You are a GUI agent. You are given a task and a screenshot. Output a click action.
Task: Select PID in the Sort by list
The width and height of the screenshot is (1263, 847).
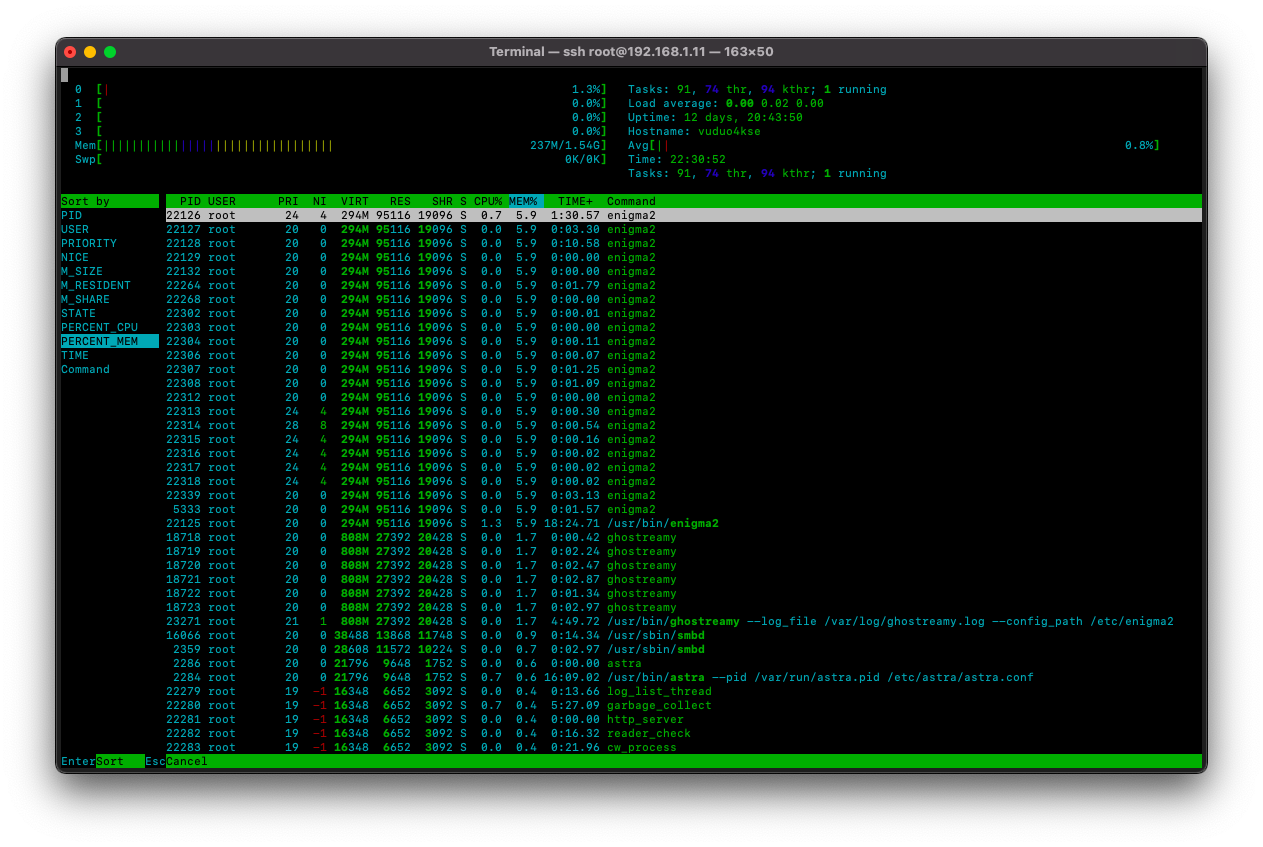pyautogui.click(x=72, y=215)
